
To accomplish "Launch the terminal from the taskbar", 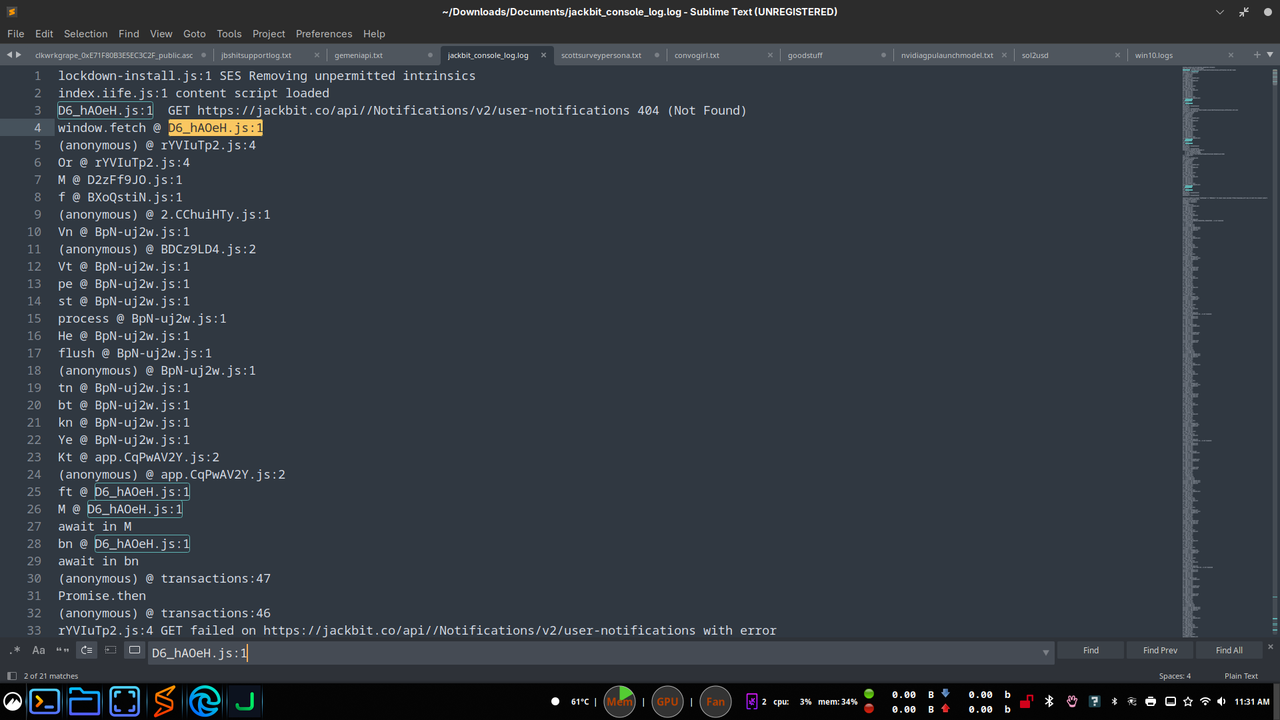I will tap(46, 702).
